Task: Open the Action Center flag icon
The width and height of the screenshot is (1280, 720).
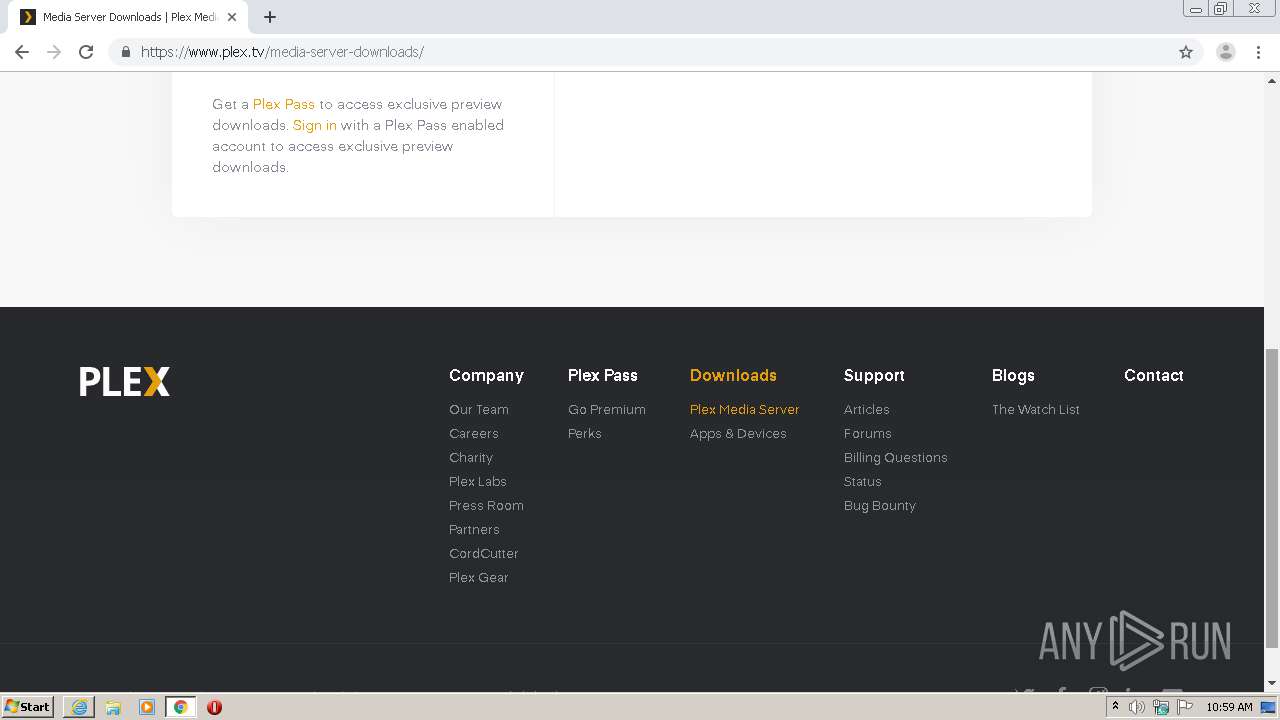Action: coord(1185,707)
